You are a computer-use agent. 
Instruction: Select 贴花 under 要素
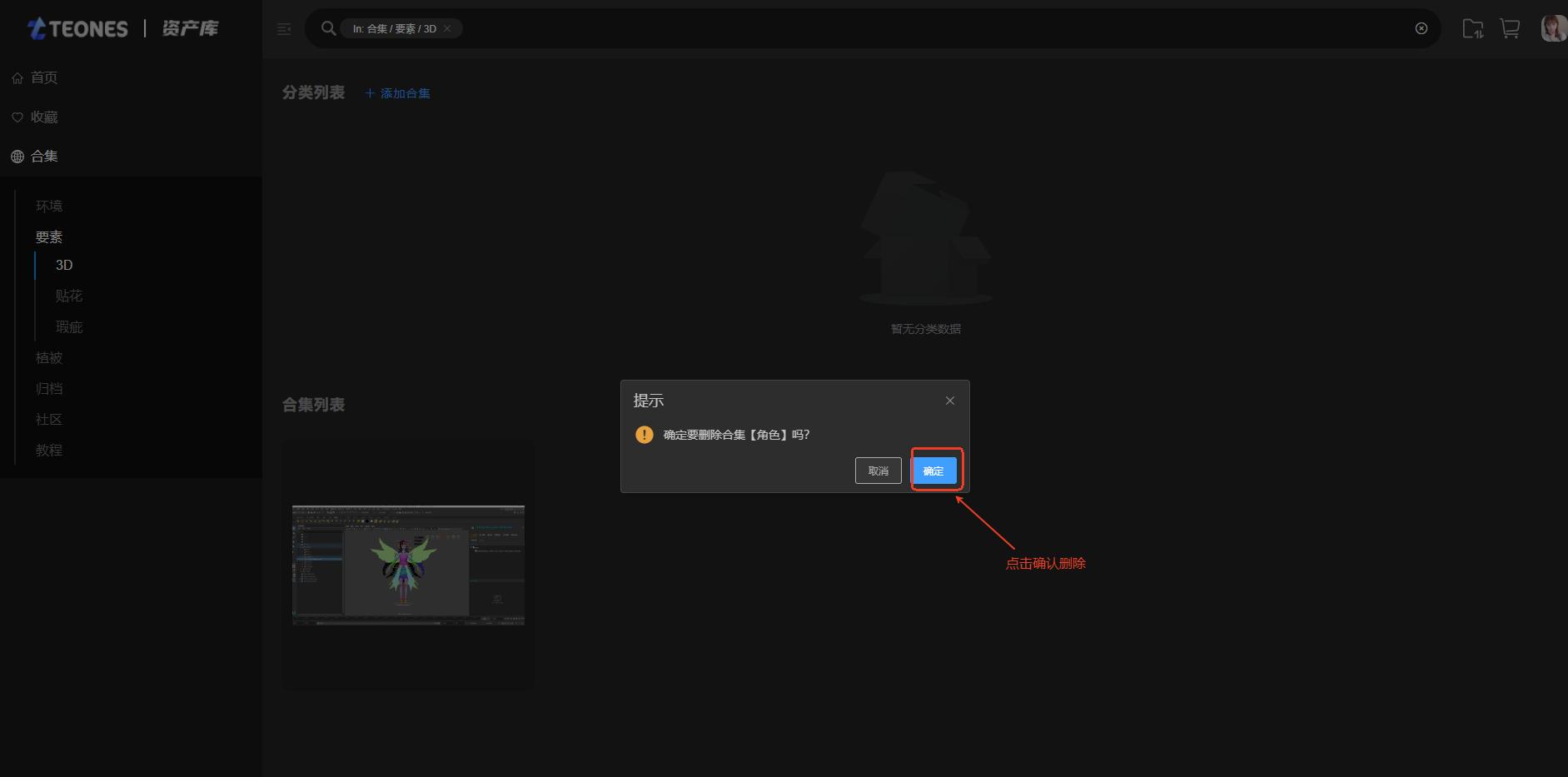pyautogui.click(x=69, y=296)
